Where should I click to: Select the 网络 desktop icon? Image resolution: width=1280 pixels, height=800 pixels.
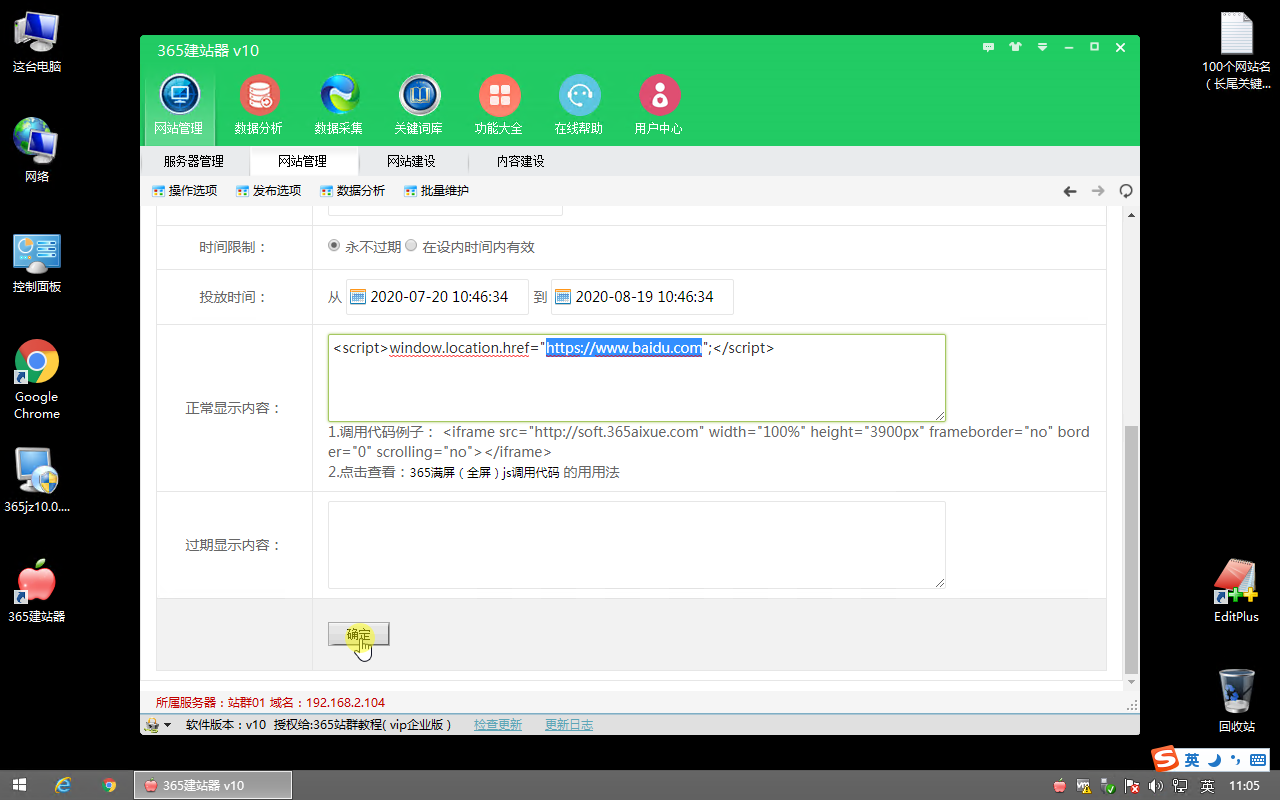[37, 151]
